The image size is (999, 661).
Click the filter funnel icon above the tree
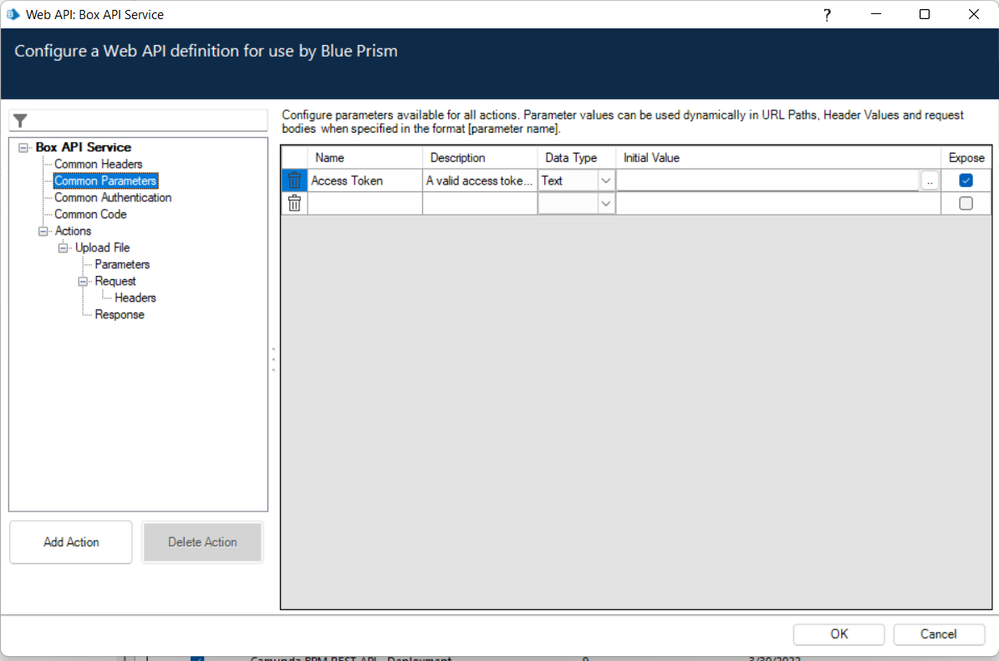tap(20, 120)
